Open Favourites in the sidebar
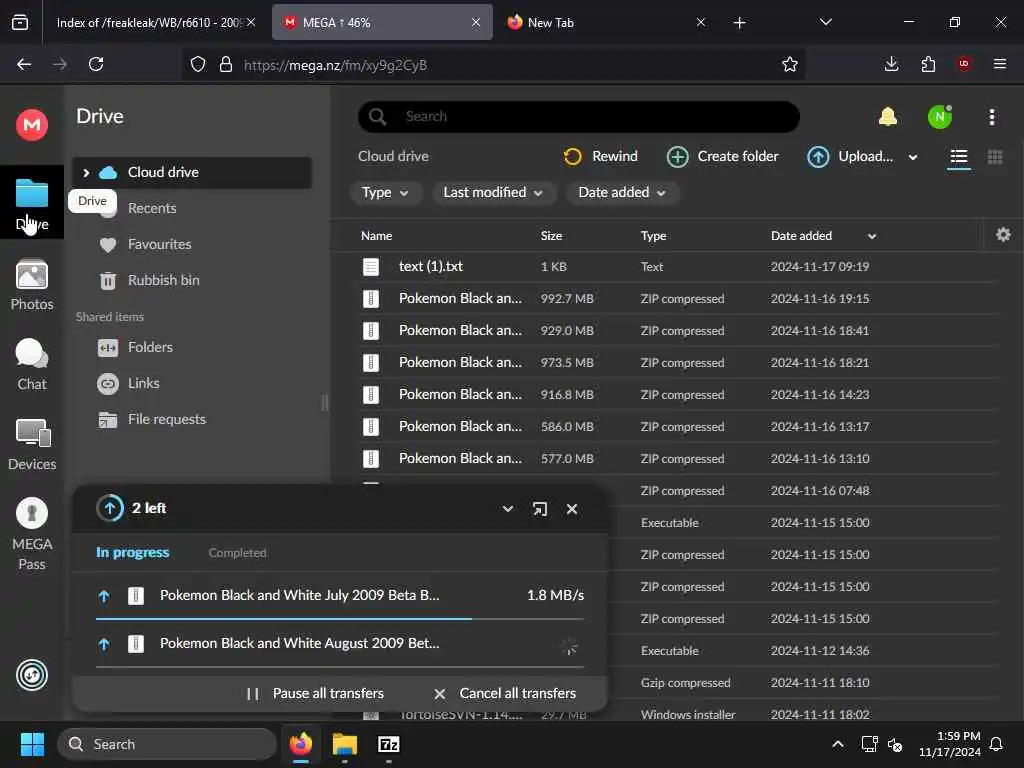Image resolution: width=1024 pixels, height=768 pixels. (159, 244)
